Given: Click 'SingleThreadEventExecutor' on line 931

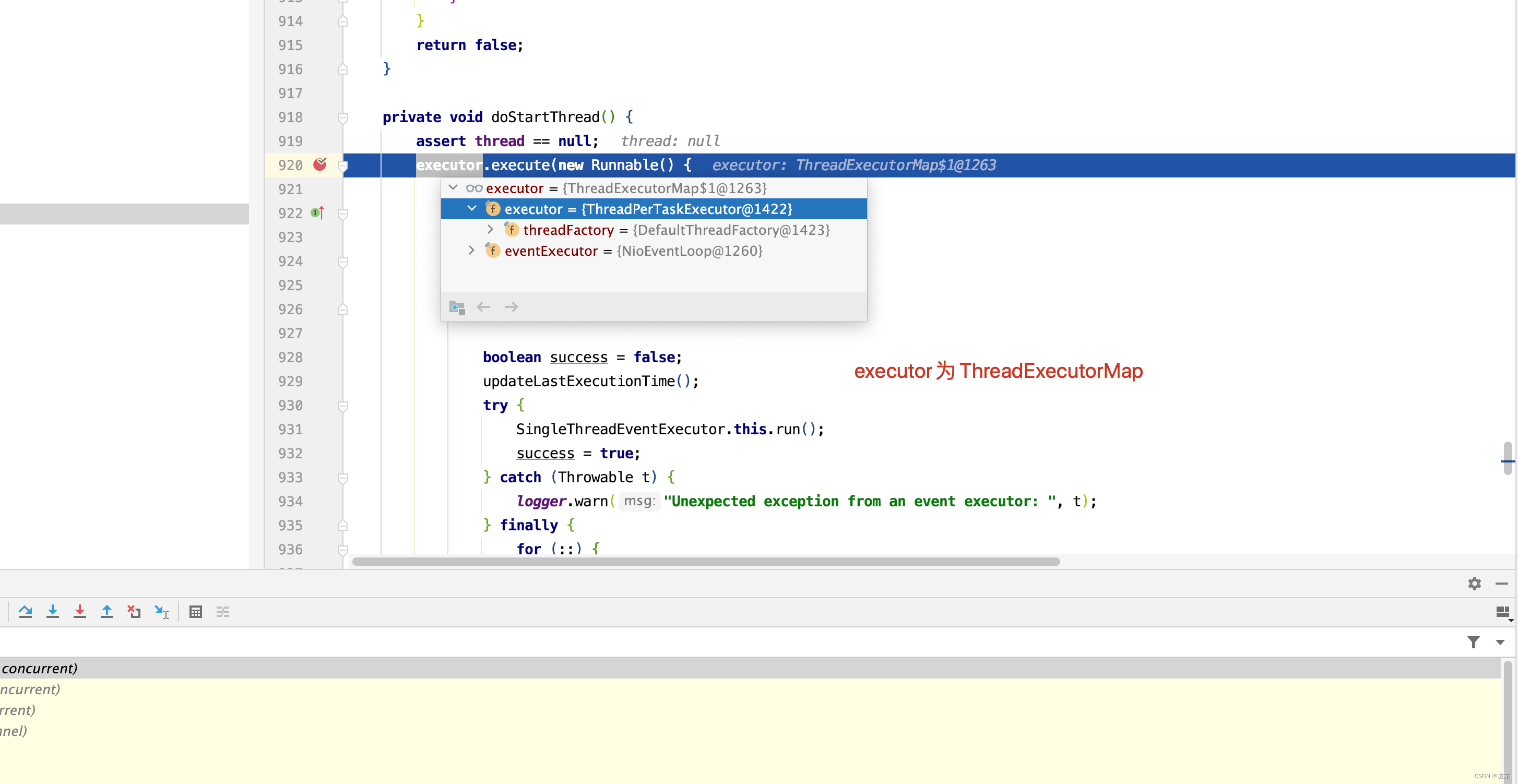Looking at the screenshot, I should (621, 429).
